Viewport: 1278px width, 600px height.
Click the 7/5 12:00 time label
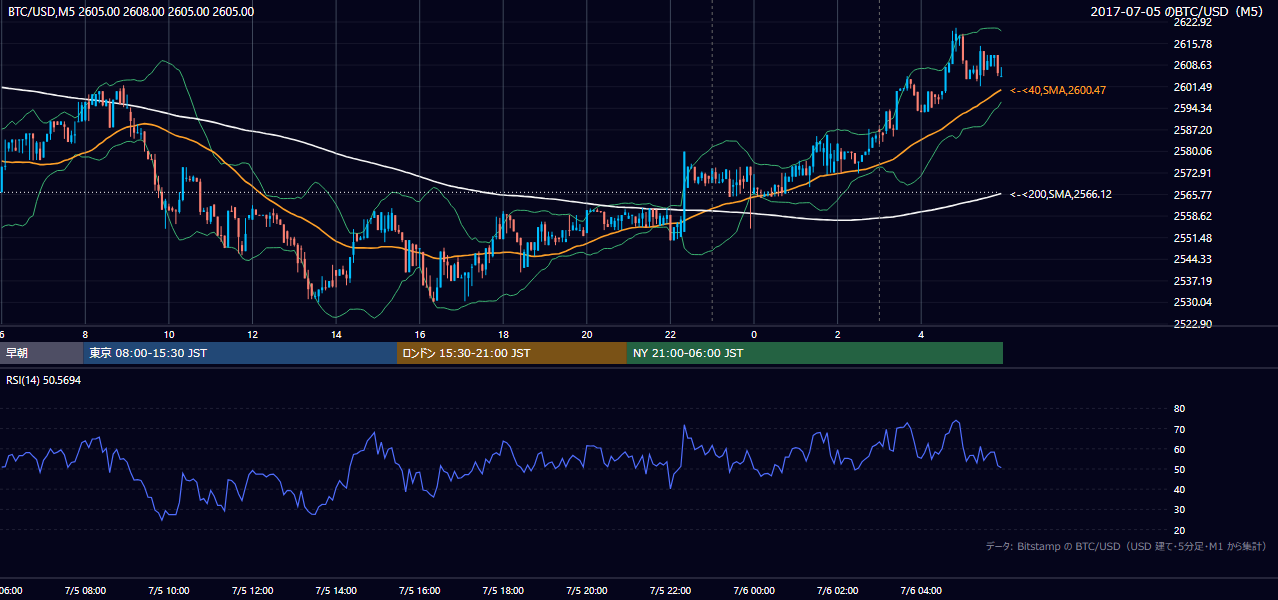click(252, 590)
